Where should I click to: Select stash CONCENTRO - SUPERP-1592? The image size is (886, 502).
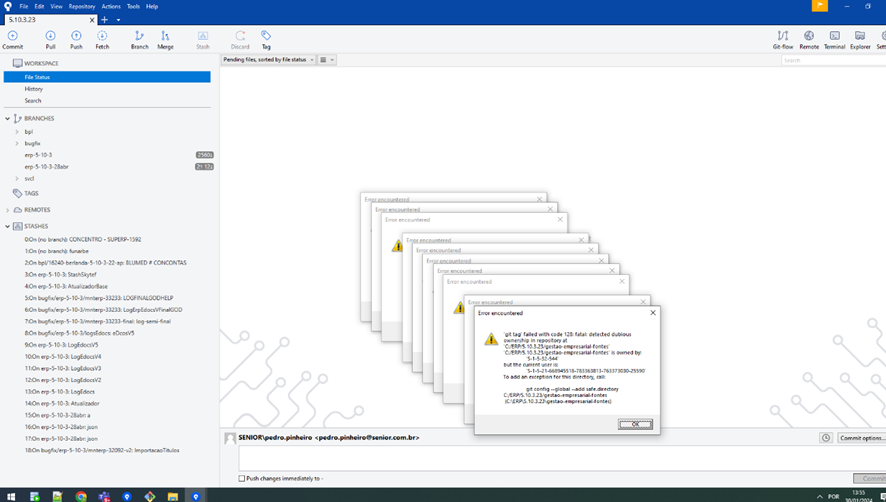pos(82,239)
